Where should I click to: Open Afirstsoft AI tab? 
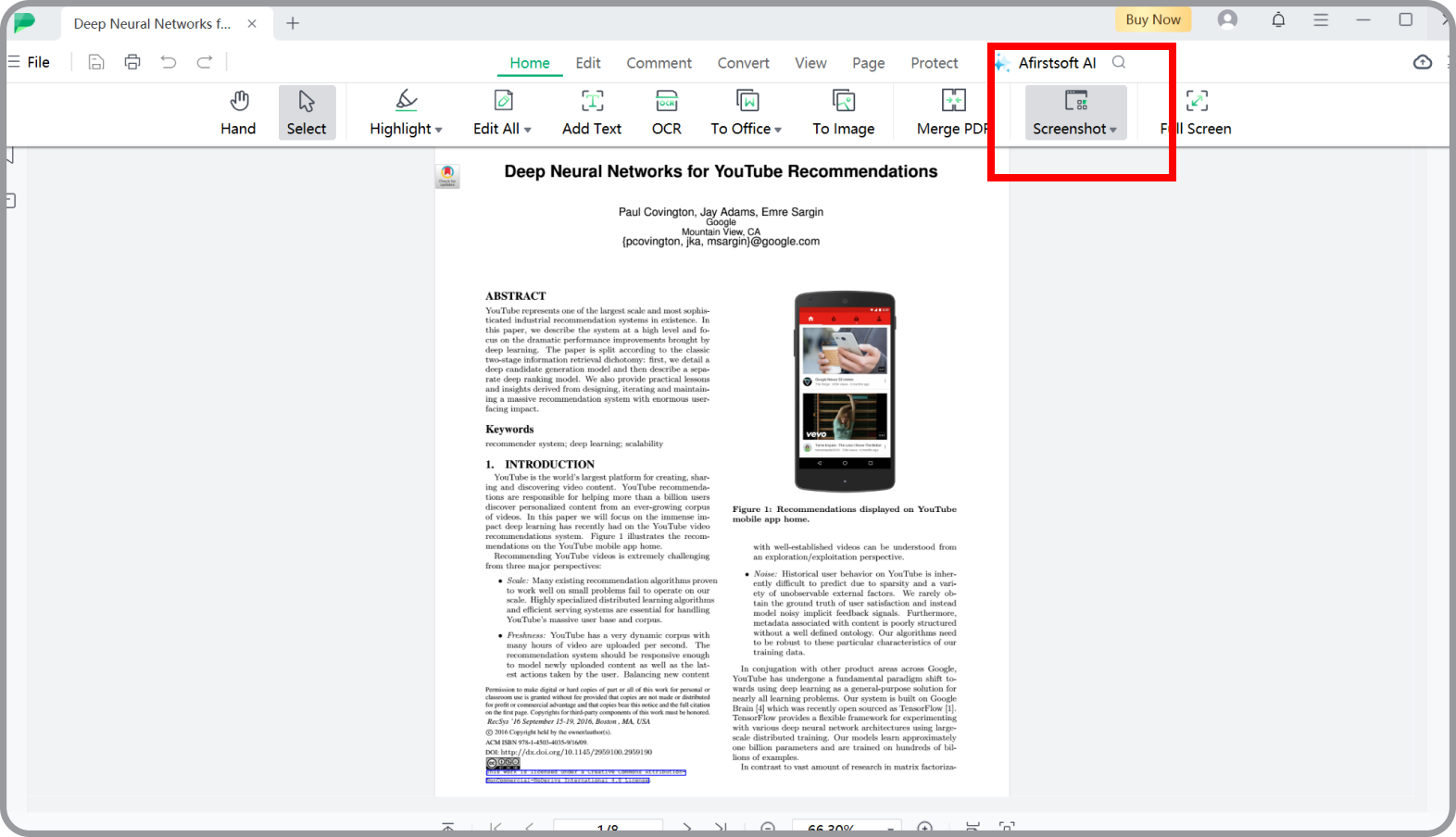pyautogui.click(x=1057, y=63)
